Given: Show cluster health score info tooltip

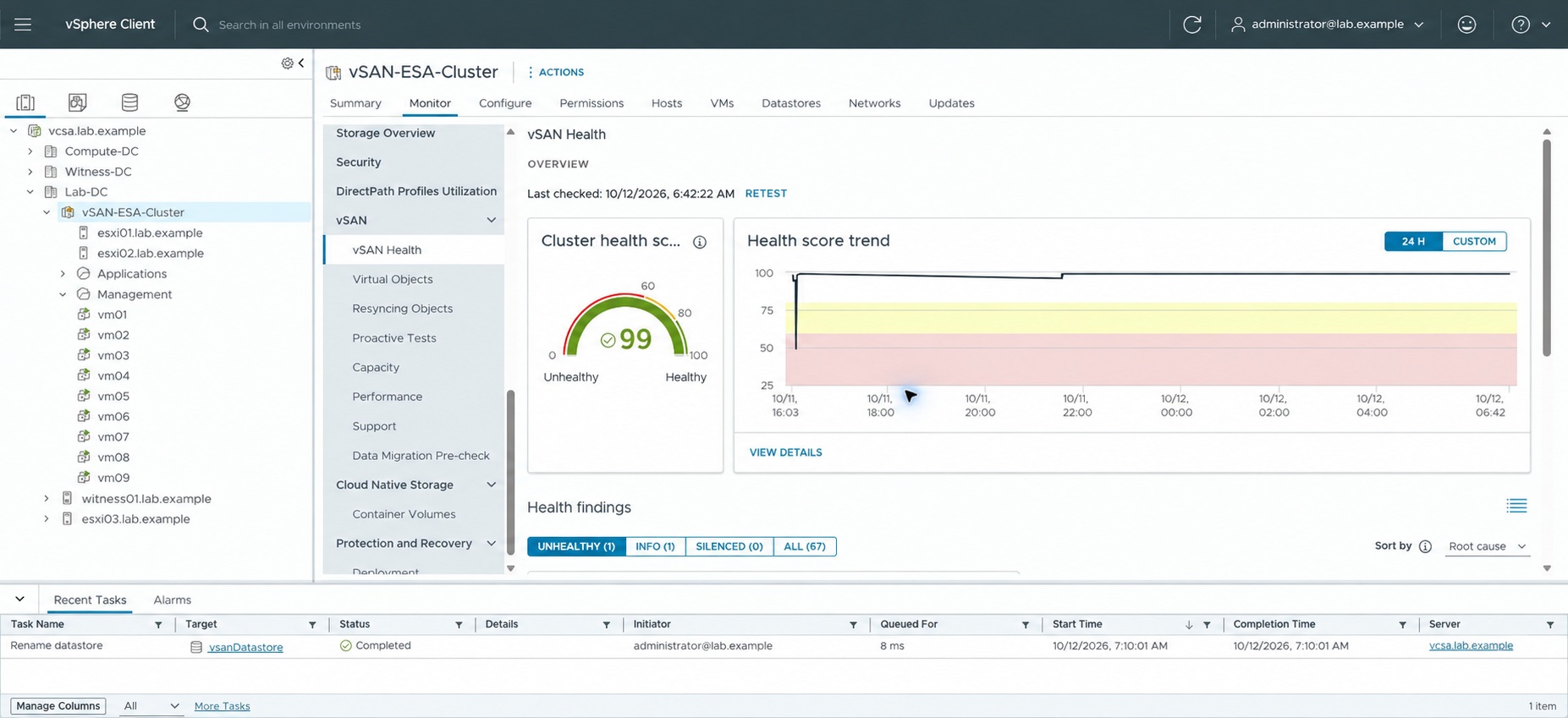Looking at the screenshot, I should [x=700, y=242].
